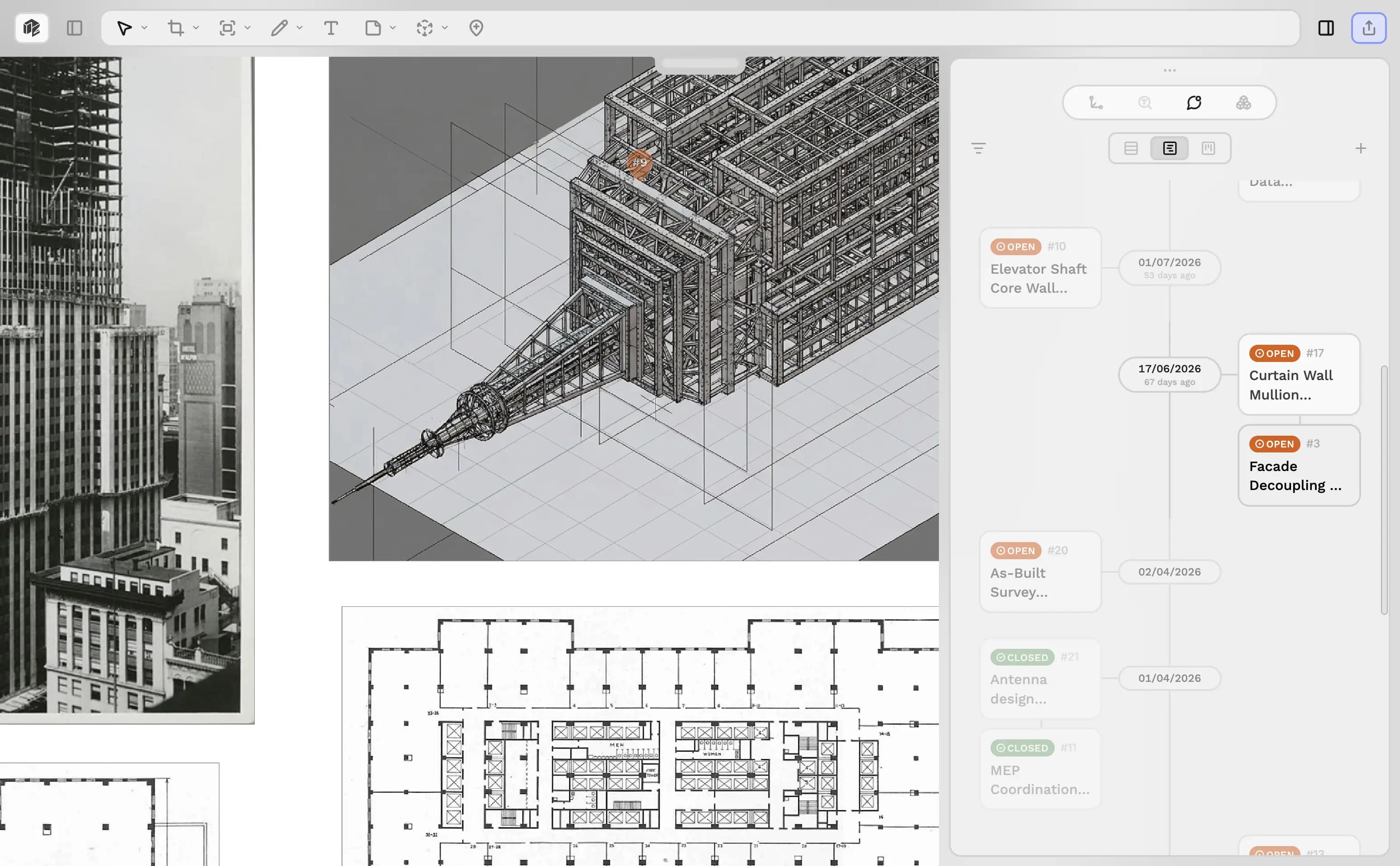Add a new issue with plus icon
The height and width of the screenshot is (866, 1400).
(x=1361, y=148)
